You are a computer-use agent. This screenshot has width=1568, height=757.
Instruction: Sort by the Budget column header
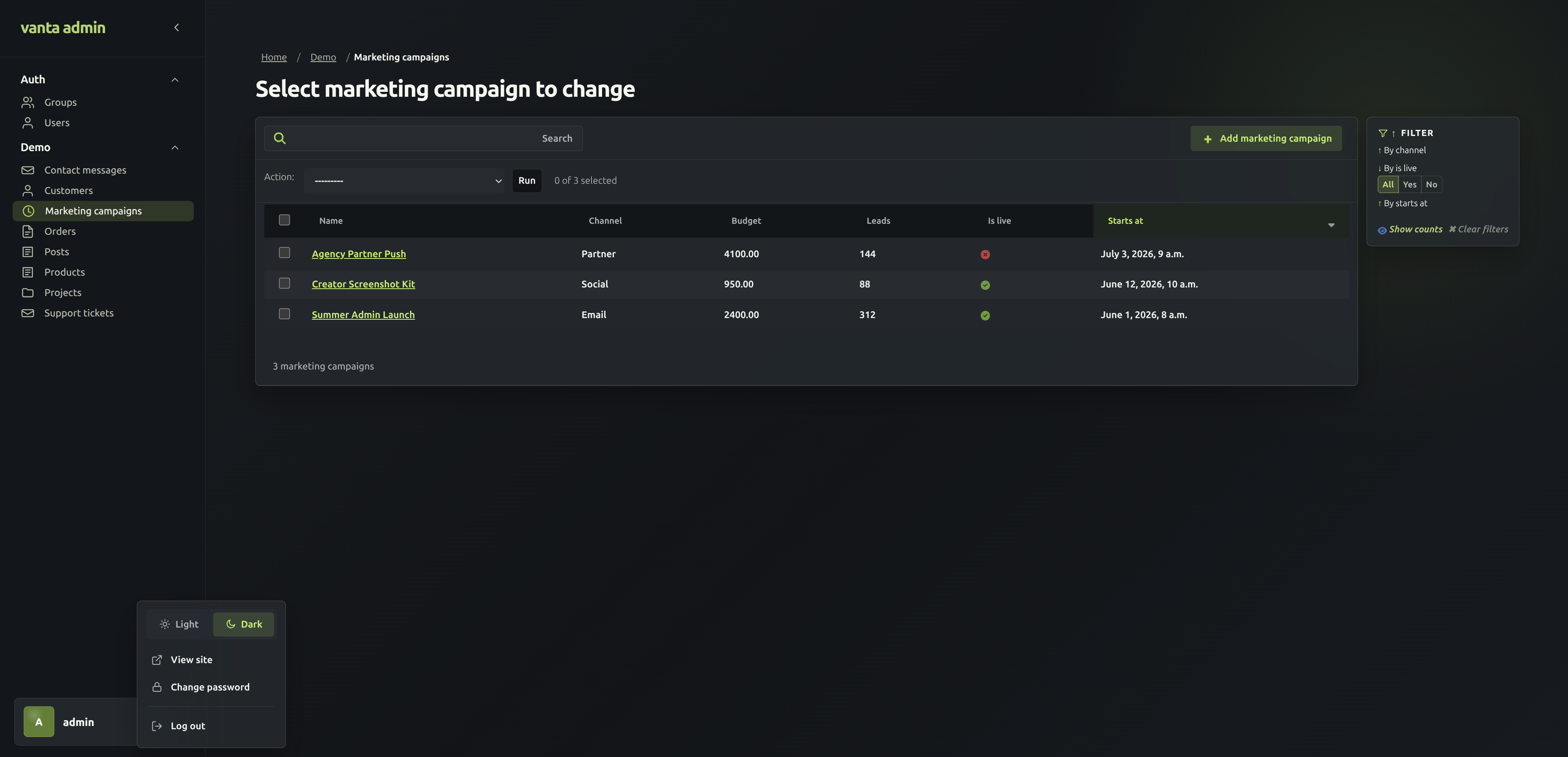pyautogui.click(x=746, y=221)
